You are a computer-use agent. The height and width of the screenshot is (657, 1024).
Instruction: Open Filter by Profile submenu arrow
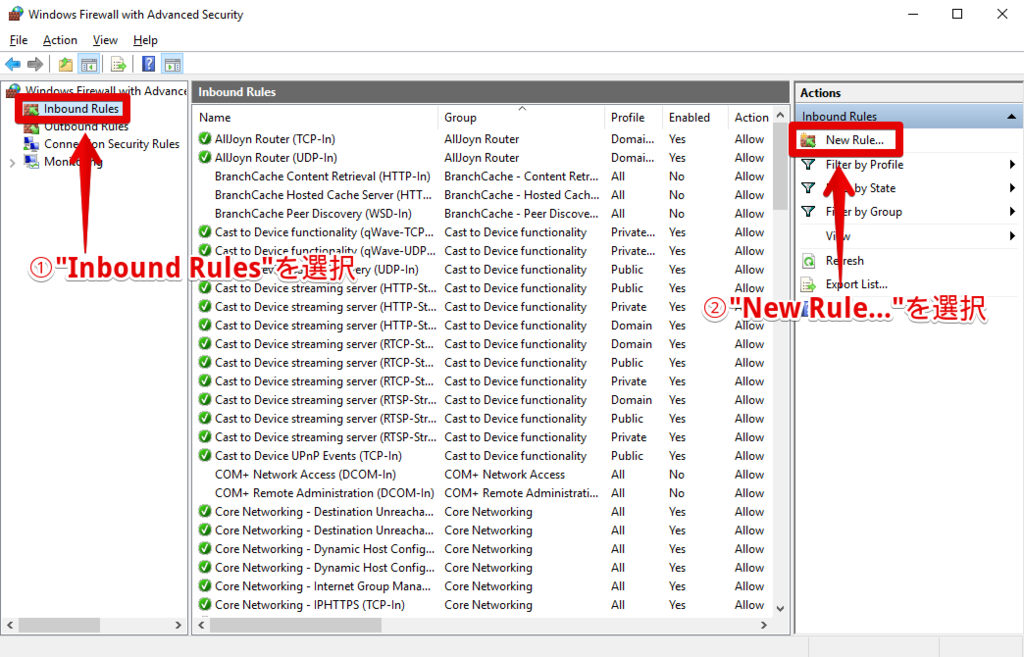pos(1012,165)
